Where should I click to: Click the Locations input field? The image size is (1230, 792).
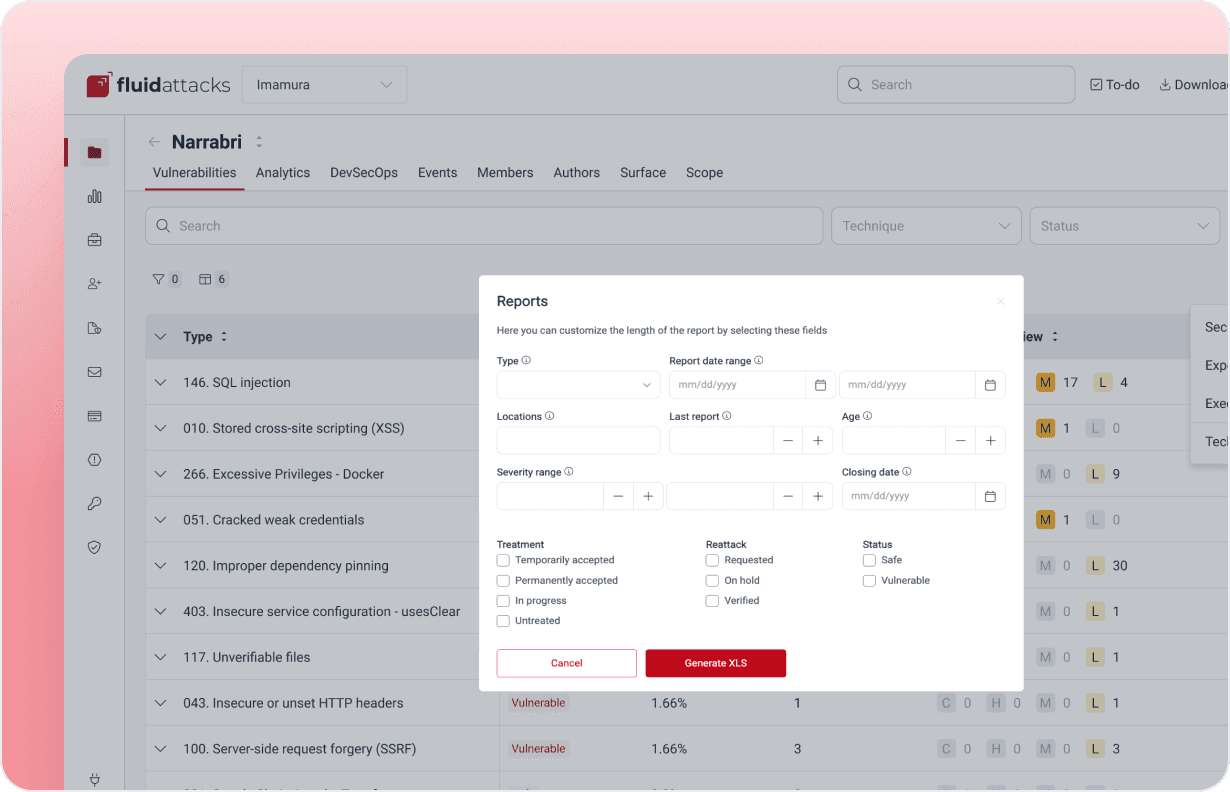pos(578,440)
